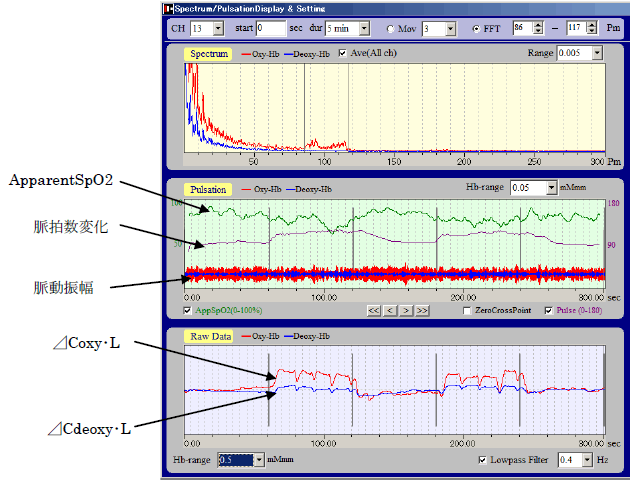The width and height of the screenshot is (634, 482).
Task: Click the jump-to-end >> navigation button
Action: tap(422, 311)
